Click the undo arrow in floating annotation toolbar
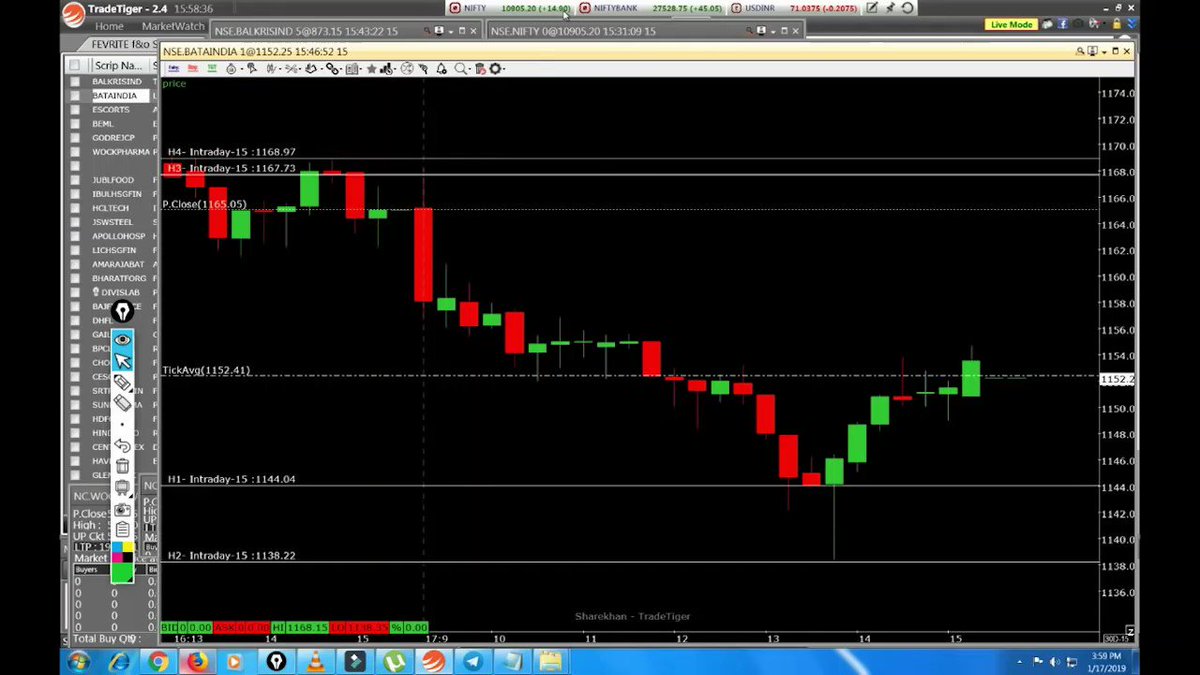Viewport: 1200px width, 675px height. coord(122,444)
